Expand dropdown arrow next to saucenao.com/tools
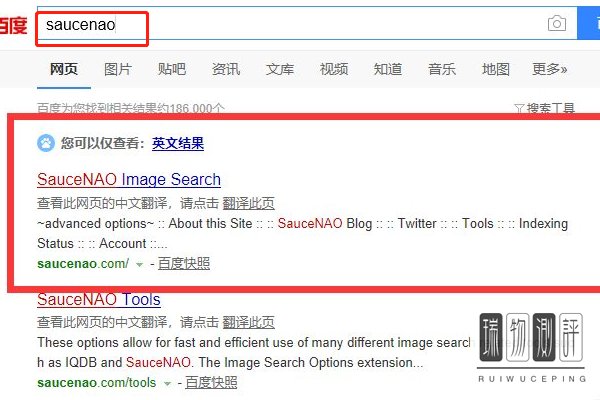This screenshot has width=600, height=400. (x=167, y=384)
